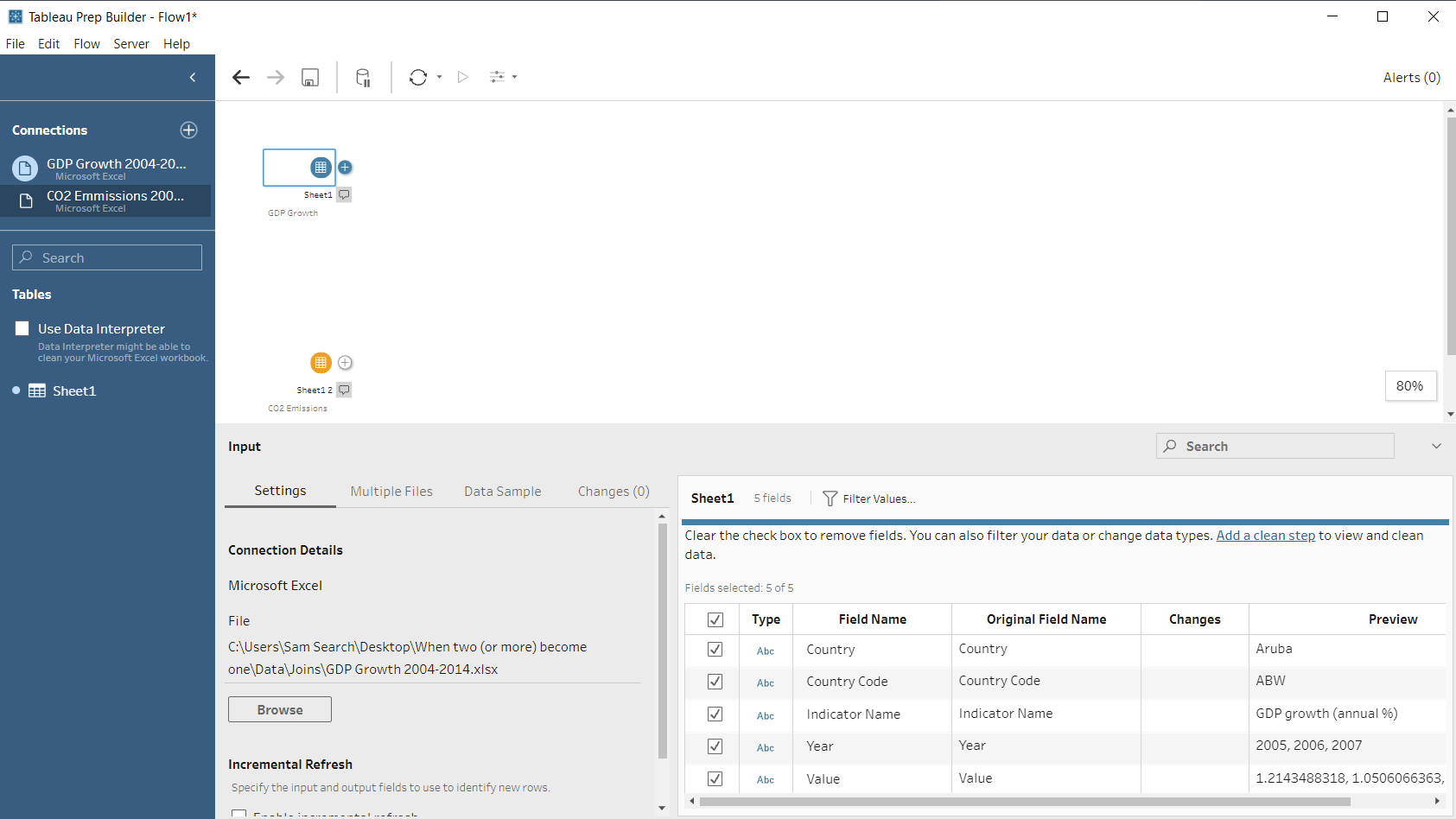Click the Tables search field
This screenshot has width=1456, height=819.
point(106,257)
